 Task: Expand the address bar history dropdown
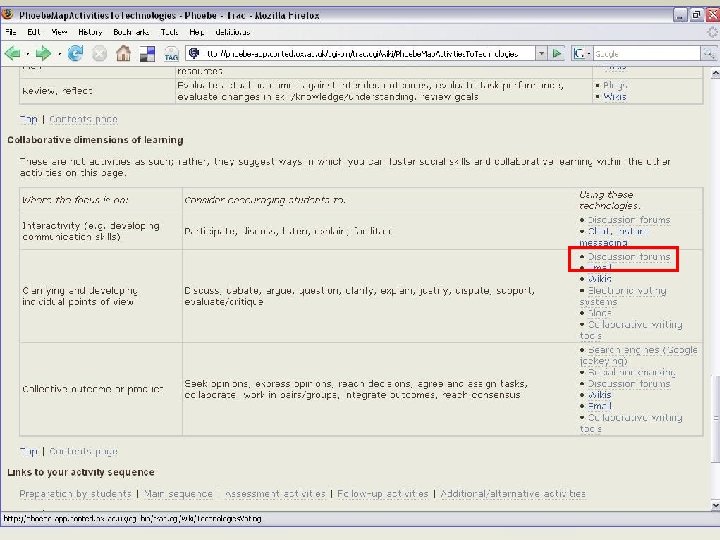pyautogui.click(x=543, y=53)
